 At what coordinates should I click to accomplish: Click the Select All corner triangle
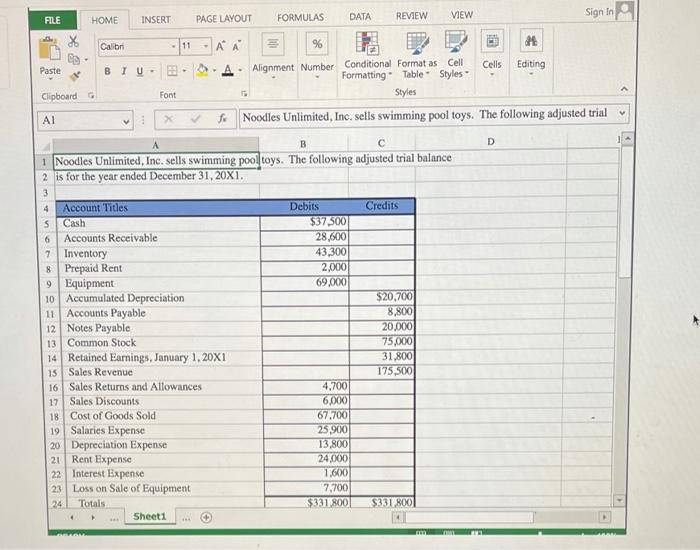[46, 146]
